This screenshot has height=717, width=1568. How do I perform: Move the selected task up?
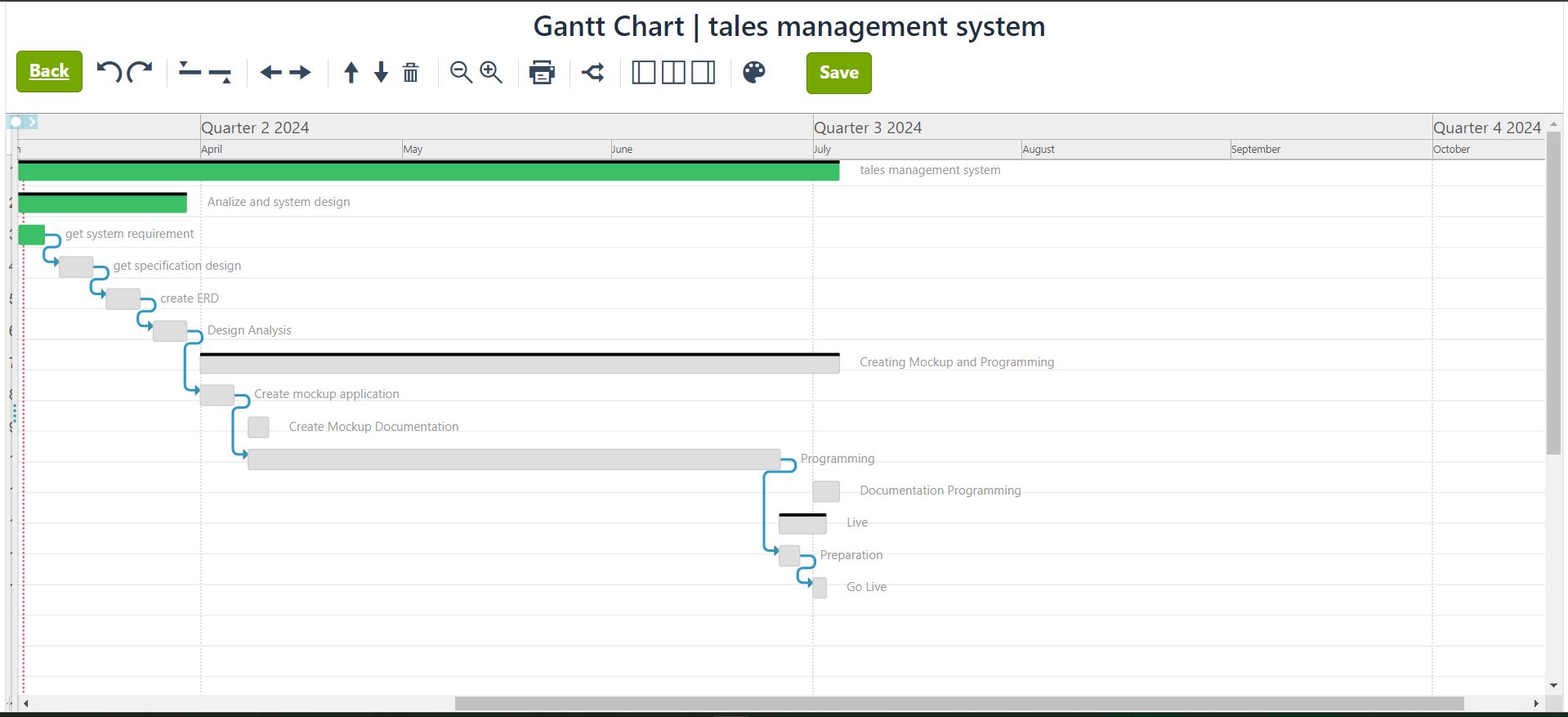tap(351, 73)
